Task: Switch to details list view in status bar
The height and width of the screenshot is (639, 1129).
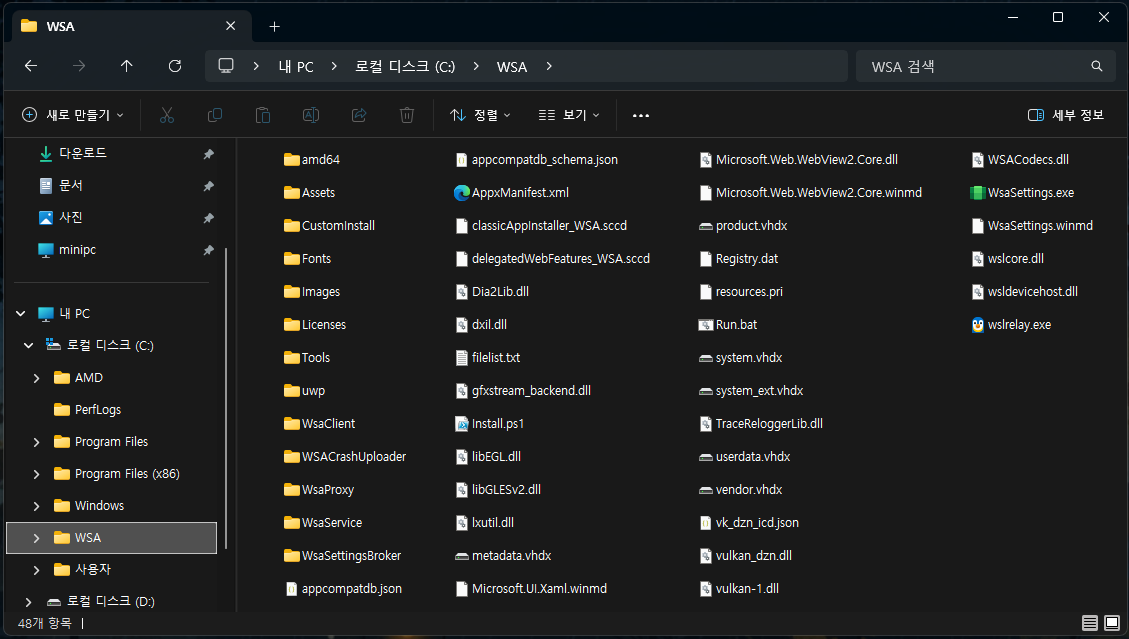Action: pyautogui.click(x=1090, y=623)
